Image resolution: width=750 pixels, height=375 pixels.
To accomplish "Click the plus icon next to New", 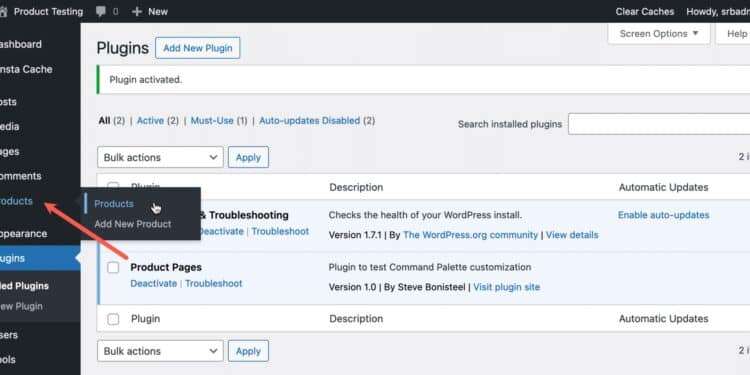I will click(137, 11).
